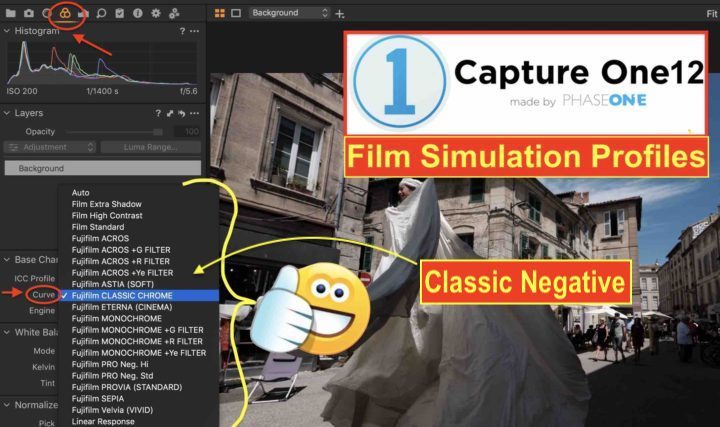Collapse the Base Characteristics panel
This screenshot has height=427, width=720.
[6, 259]
